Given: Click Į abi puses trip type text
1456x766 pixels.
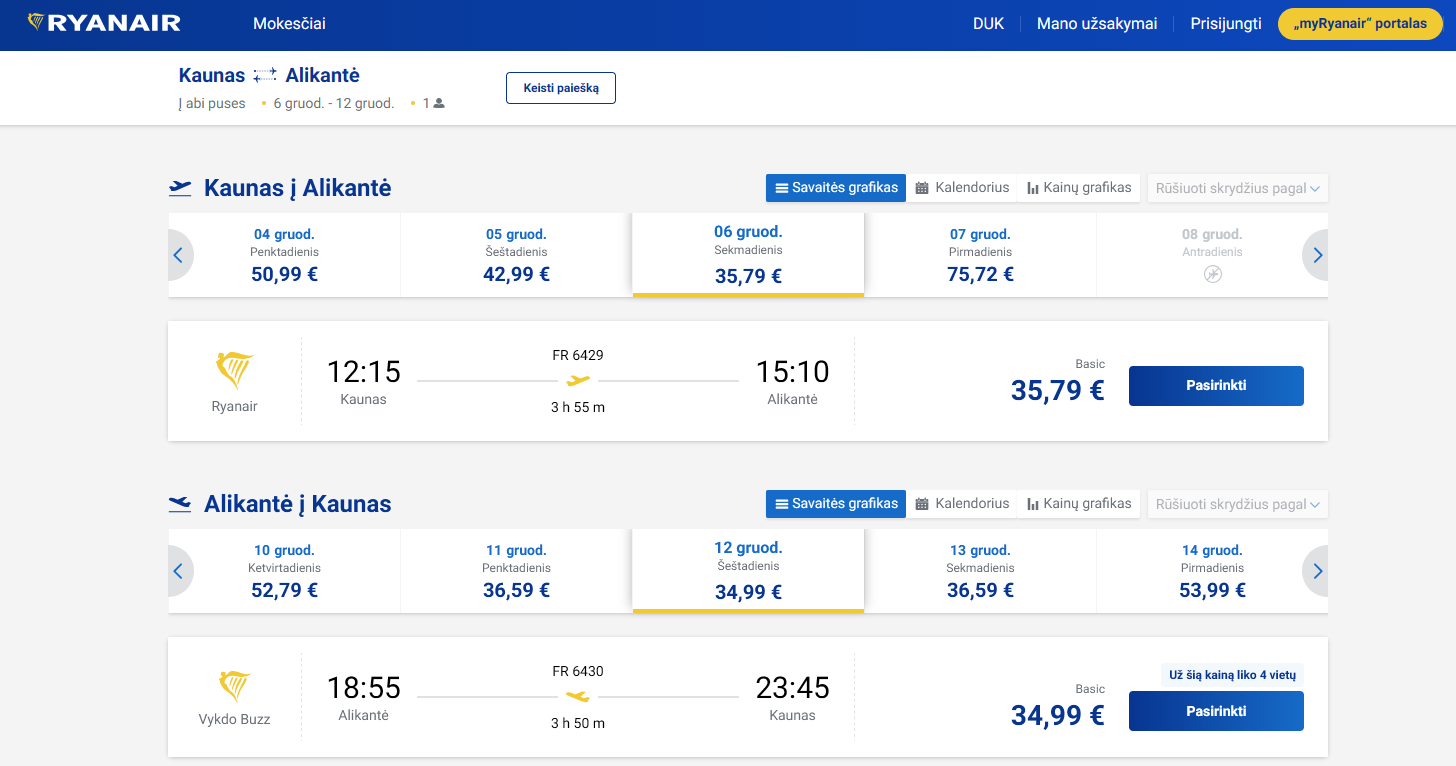Looking at the screenshot, I should click(212, 103).
